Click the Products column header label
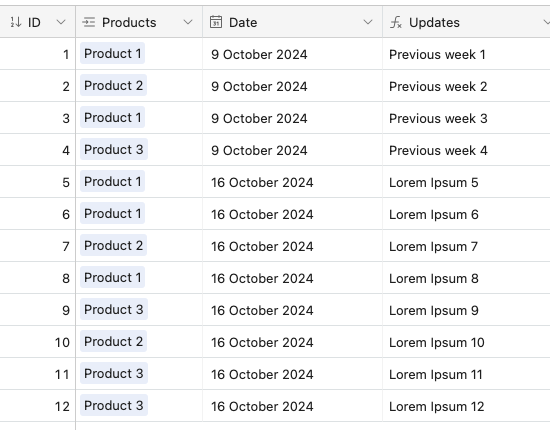The height and width of the screenshot is (430, 550). point(129,22)
